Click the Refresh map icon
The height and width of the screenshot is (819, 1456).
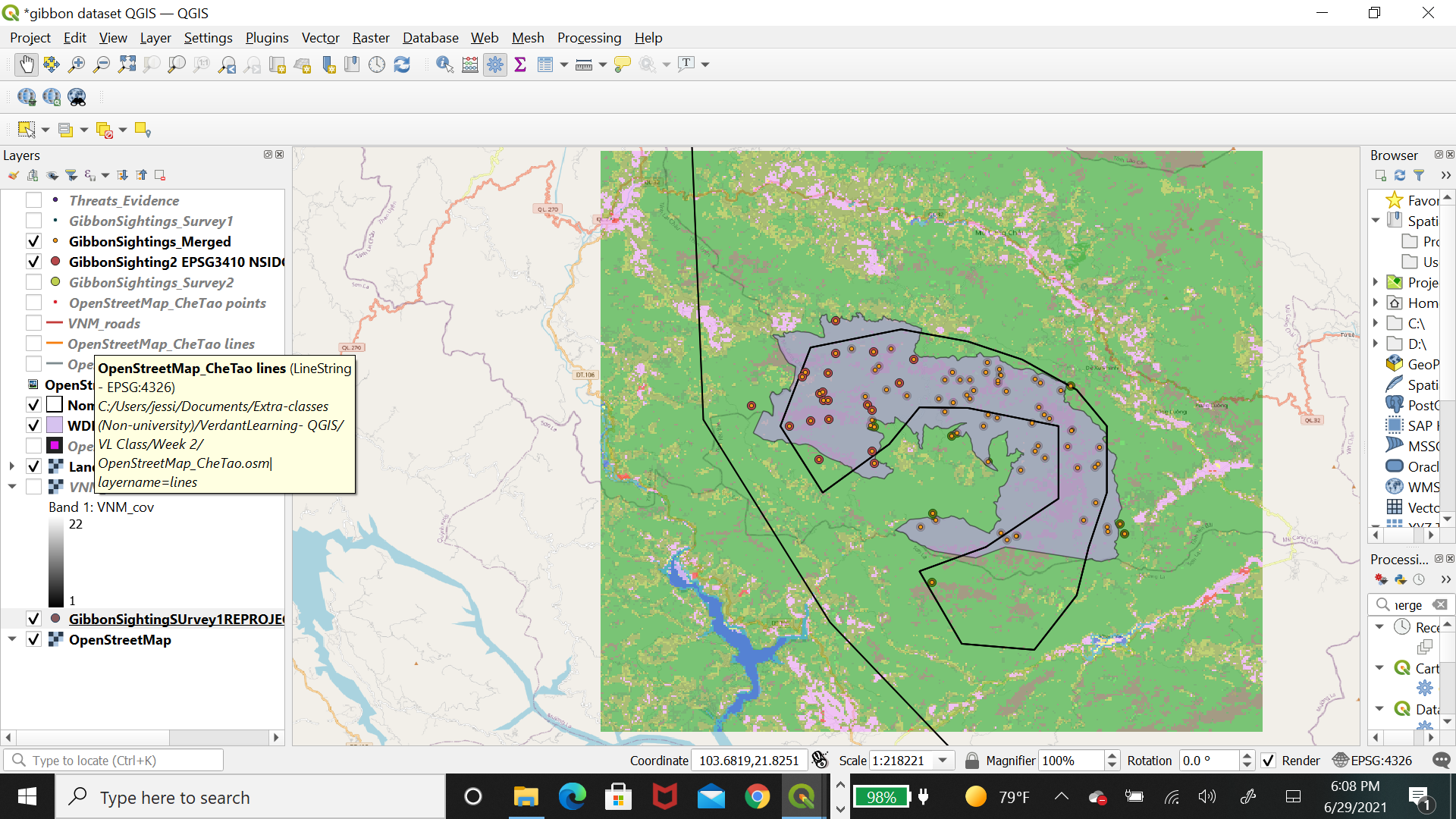(x=402, y=64)
